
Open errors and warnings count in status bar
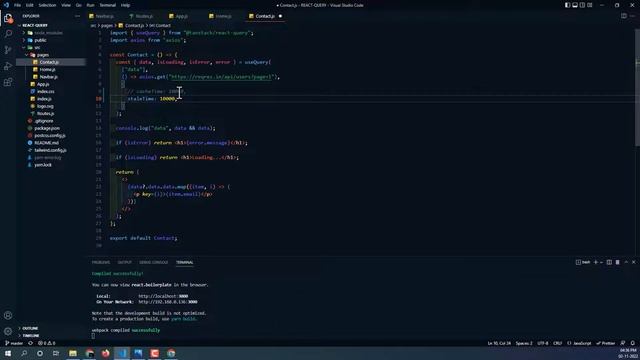[47, 343]
